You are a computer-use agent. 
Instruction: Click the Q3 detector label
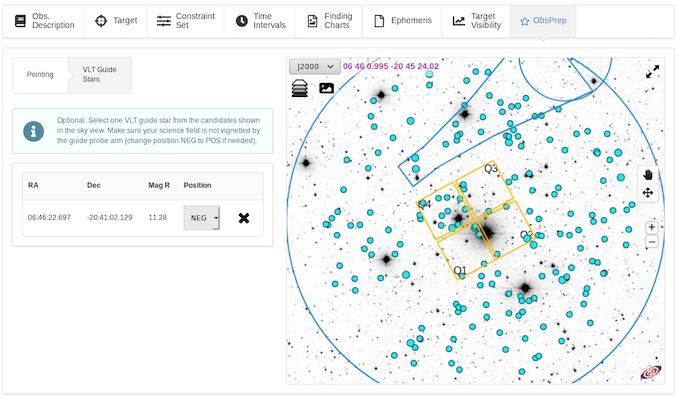(x=491, y=168)
